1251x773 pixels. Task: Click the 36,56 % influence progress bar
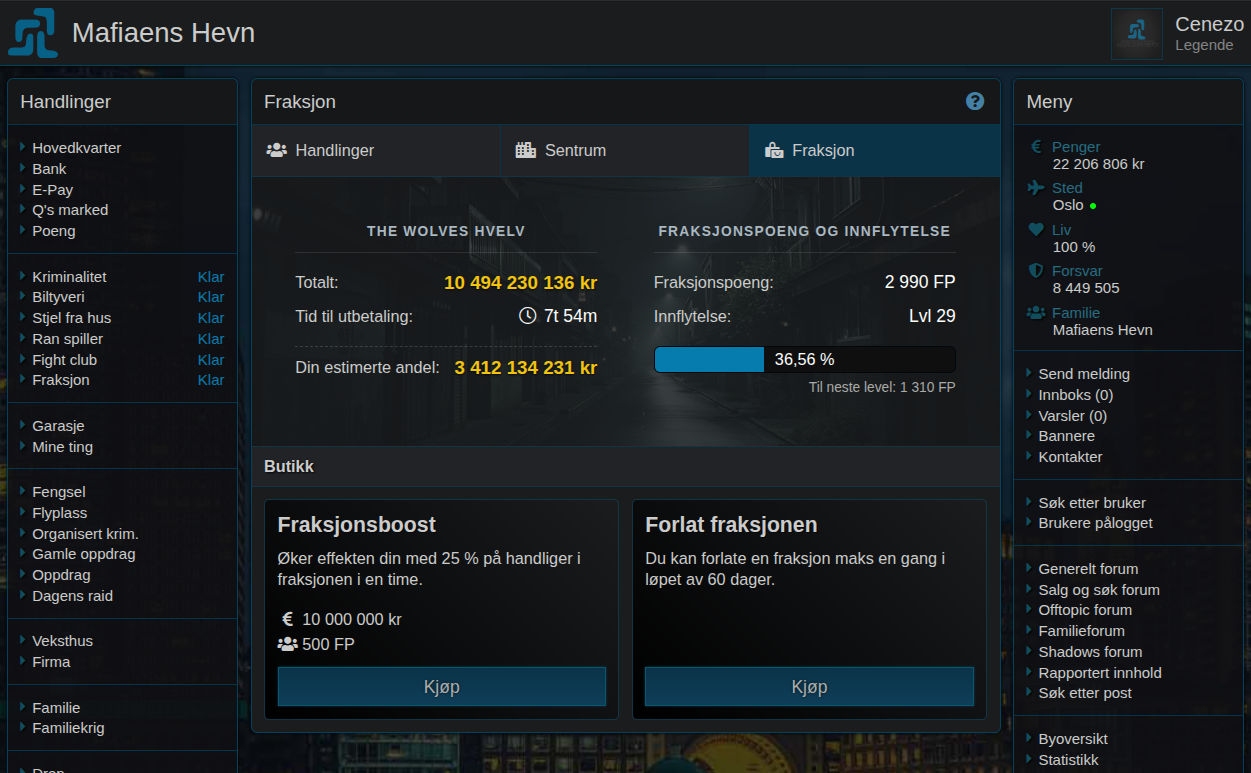point(804,359)
